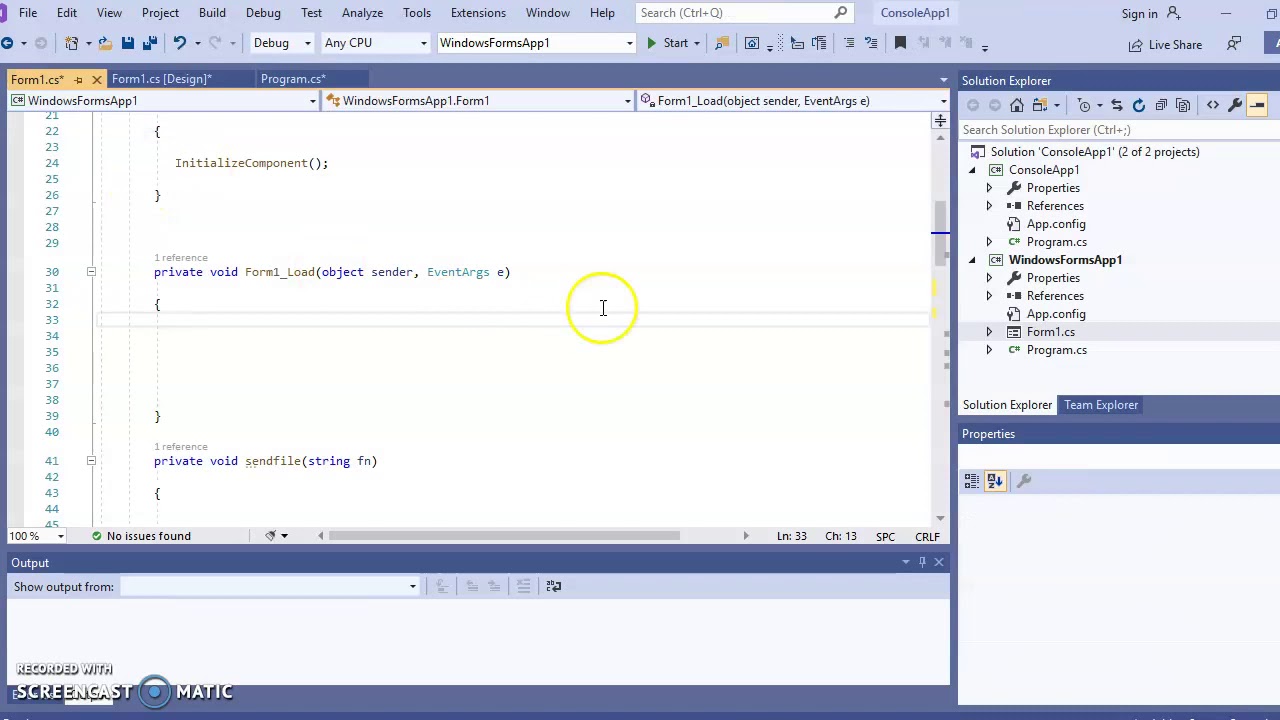Click the Home icon in Solution Explorer

tap(1016, 105)
